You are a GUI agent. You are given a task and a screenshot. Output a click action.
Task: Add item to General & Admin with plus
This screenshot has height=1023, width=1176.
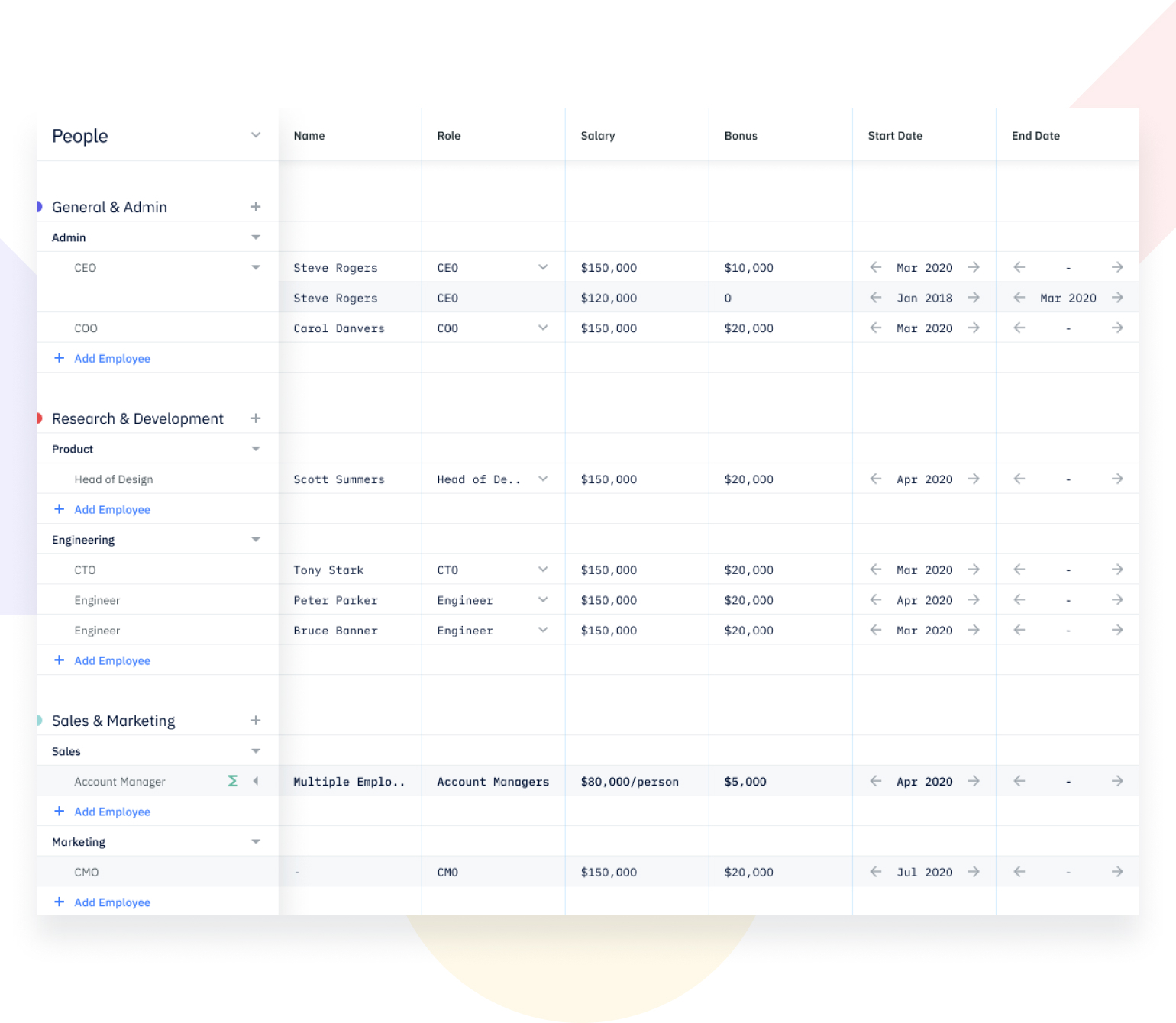click(x=256, y=207)
